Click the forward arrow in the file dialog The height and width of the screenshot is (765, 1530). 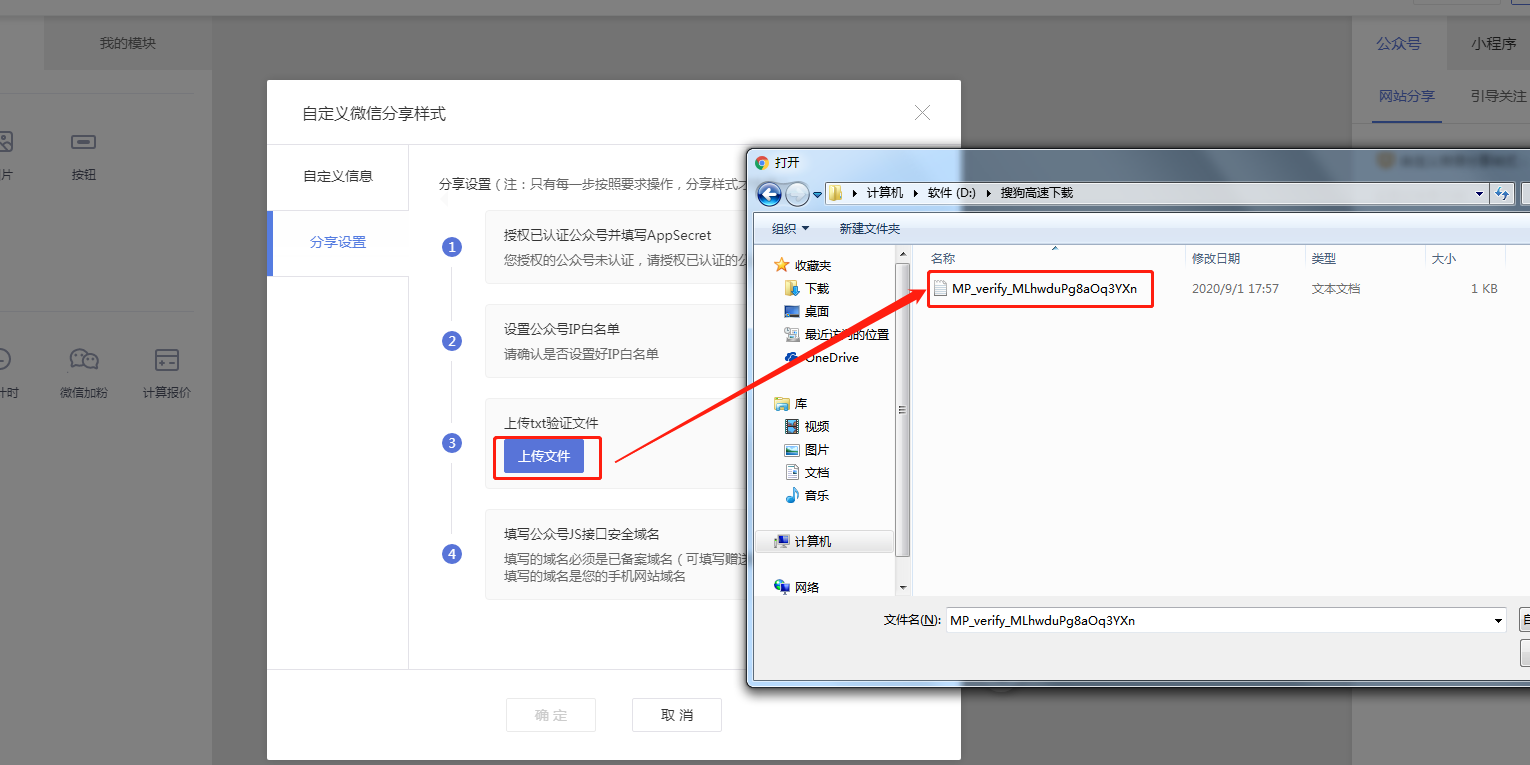[x=797, y=193]
